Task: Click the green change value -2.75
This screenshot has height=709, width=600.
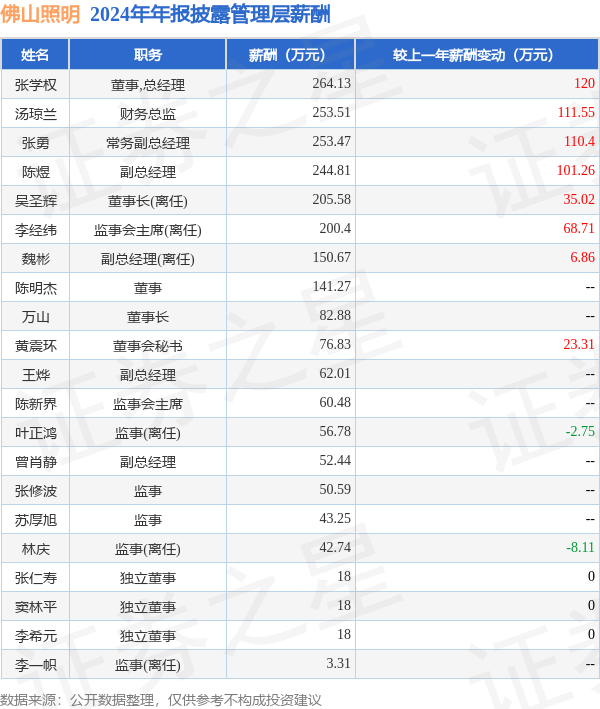Action: click(x=580, y=431)
